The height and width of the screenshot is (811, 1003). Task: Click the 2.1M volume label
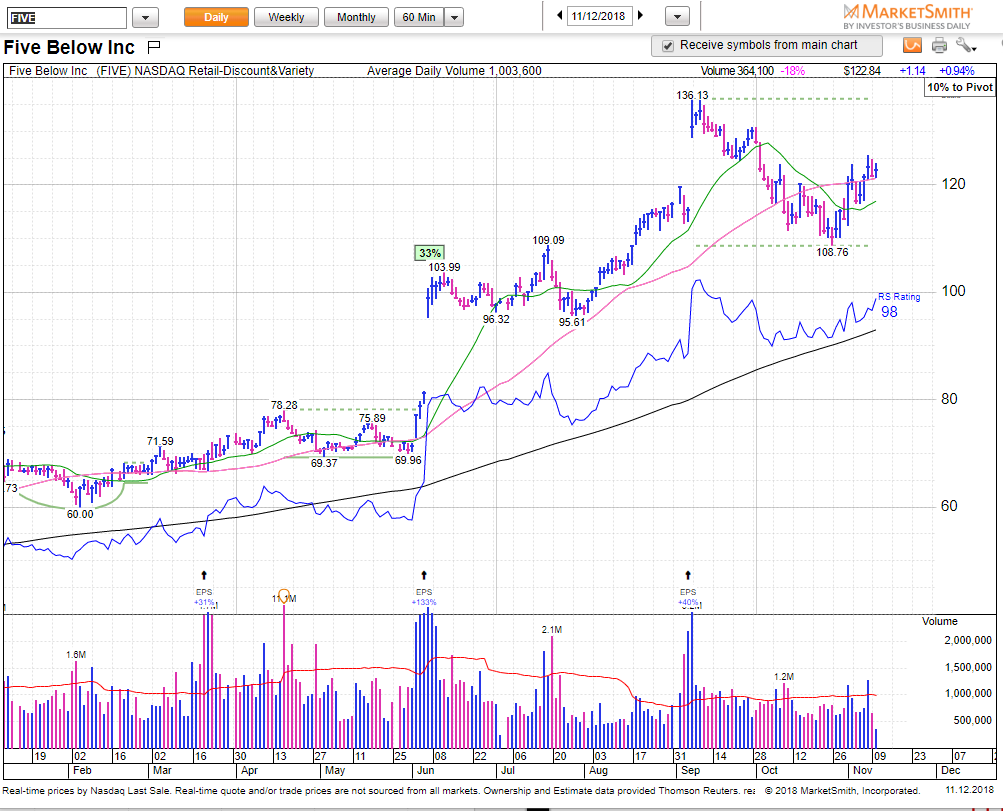click(x=551, y=630)
